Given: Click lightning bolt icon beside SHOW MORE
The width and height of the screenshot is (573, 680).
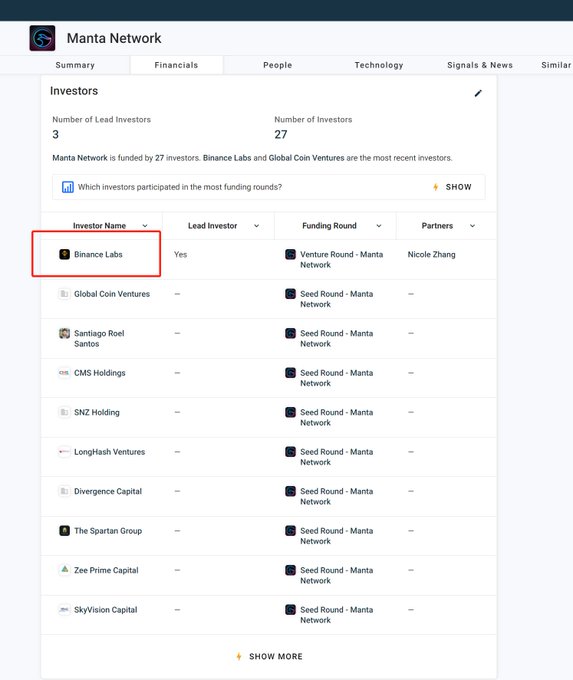Looking at the screenshot, I should point(239,656).
